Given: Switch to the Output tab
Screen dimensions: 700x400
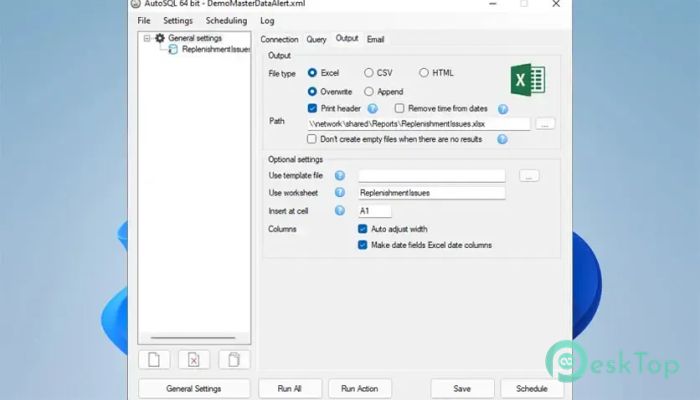Looking at the screenshot, I should click(347, 38).
